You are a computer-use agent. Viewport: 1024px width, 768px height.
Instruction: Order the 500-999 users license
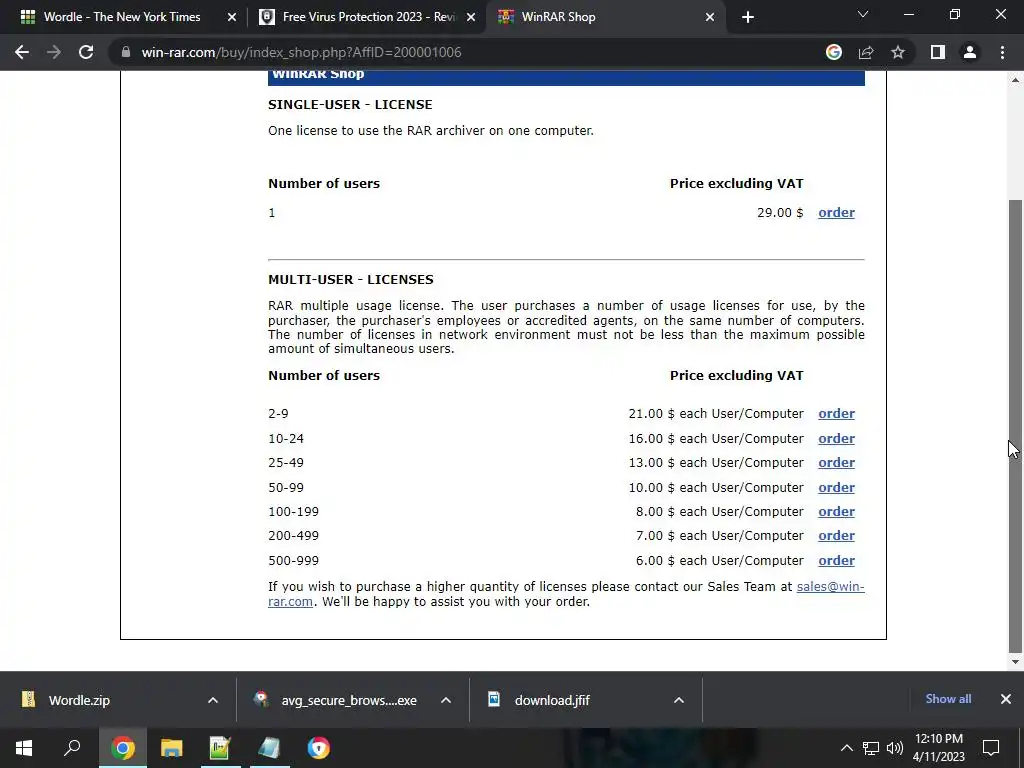pyautogui.click(x=836, y=560)
